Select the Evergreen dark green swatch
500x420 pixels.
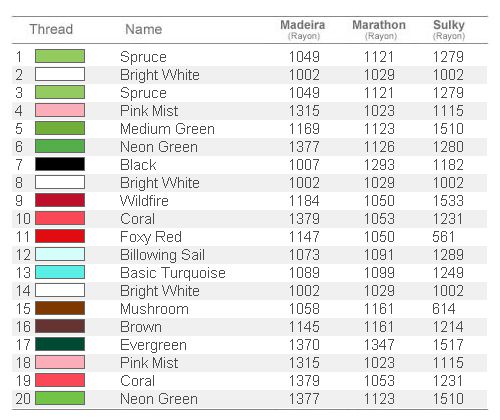pos(60,344)
